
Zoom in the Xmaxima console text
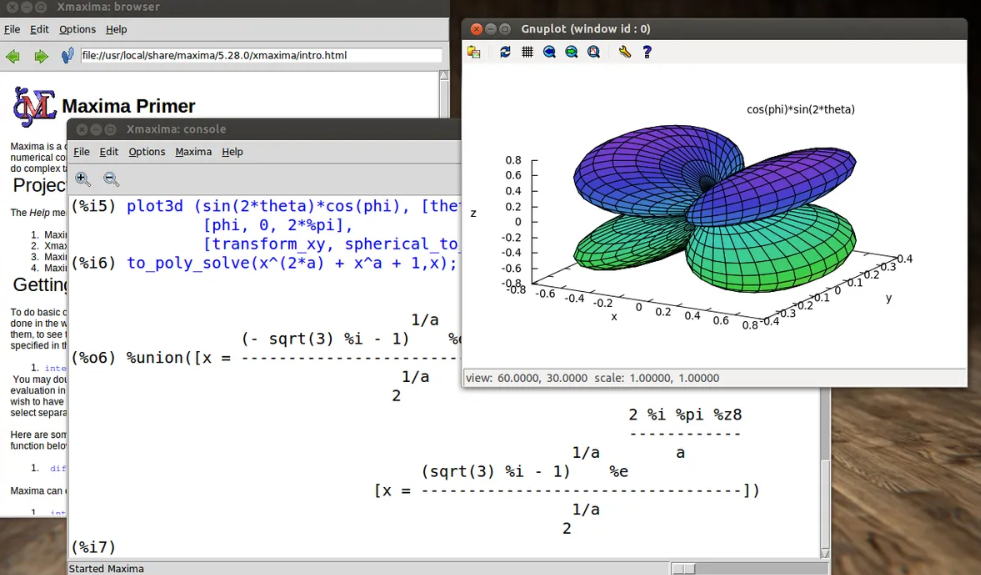point(83,180)
